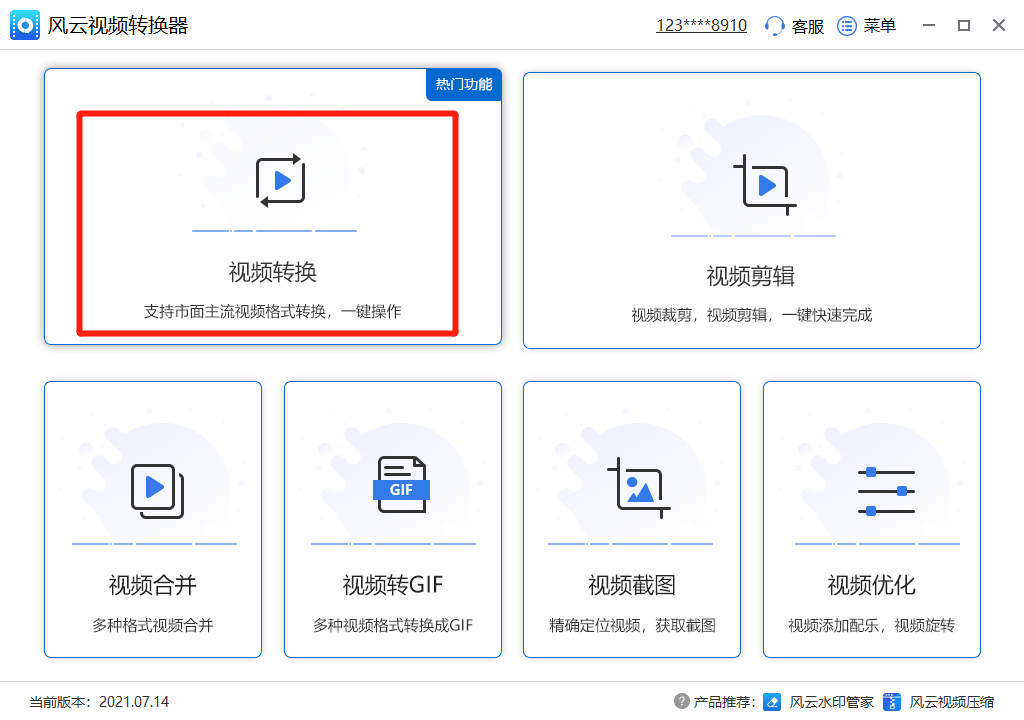
Task: Click text 精确定位视频，获取截图
Action: point(632,625)
